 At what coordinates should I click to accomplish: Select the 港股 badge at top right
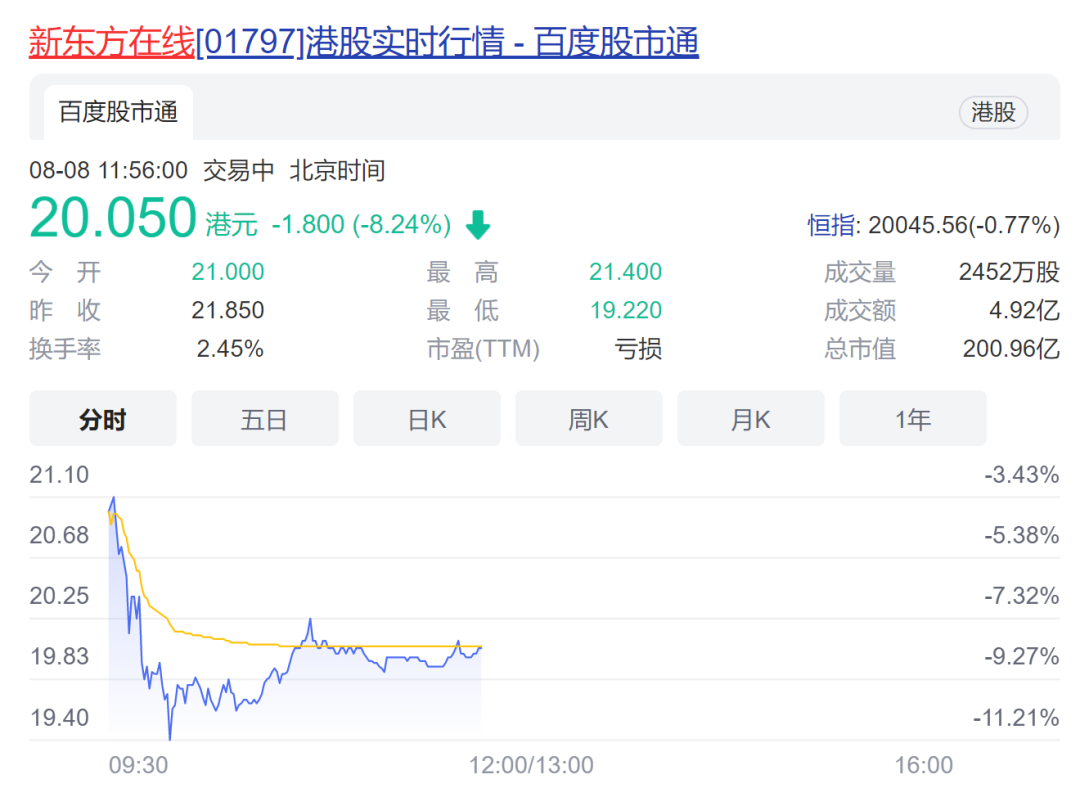(993, 112)
